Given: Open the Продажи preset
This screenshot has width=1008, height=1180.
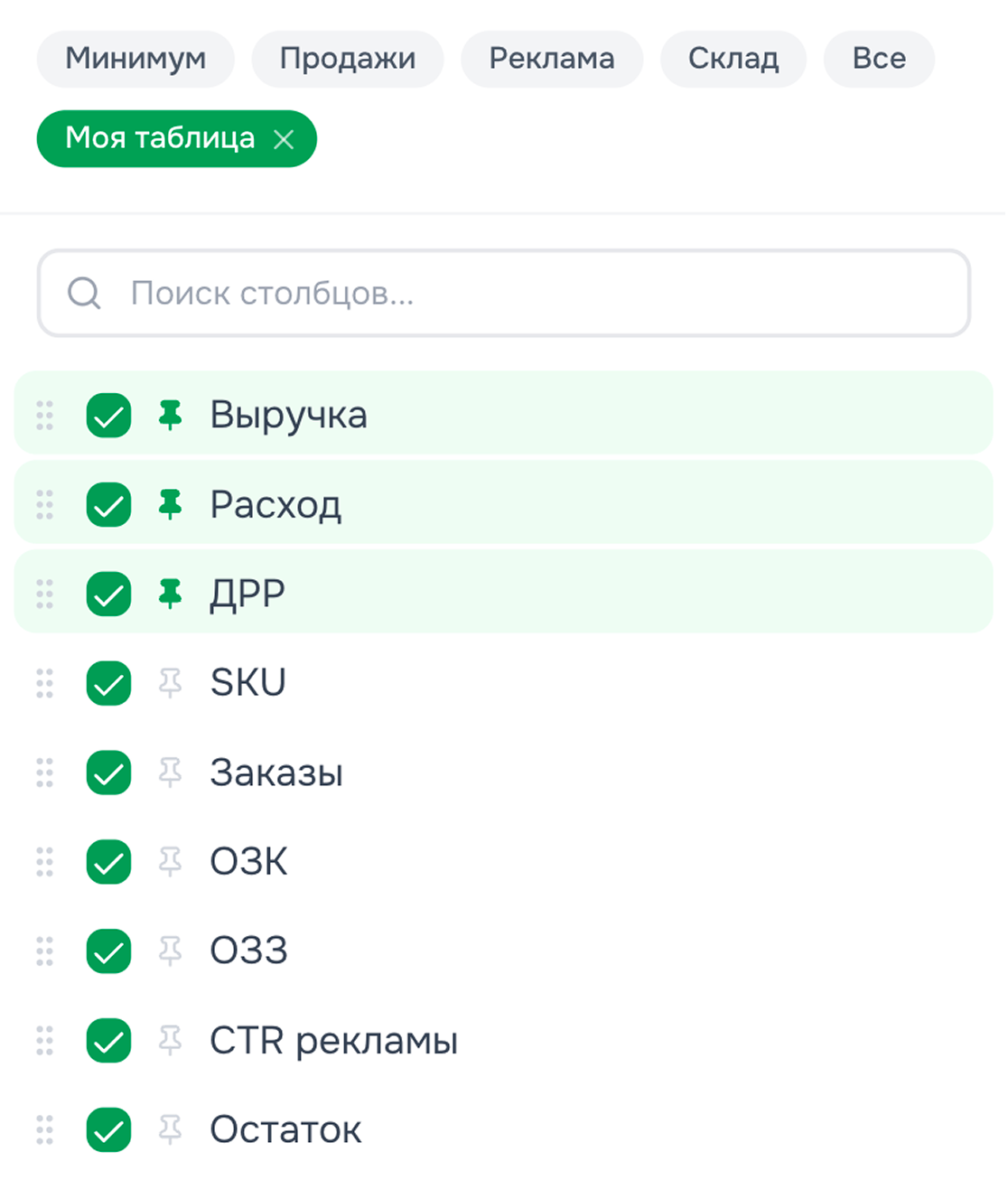Looking at the screenshot, I should (x=348, y=58).
